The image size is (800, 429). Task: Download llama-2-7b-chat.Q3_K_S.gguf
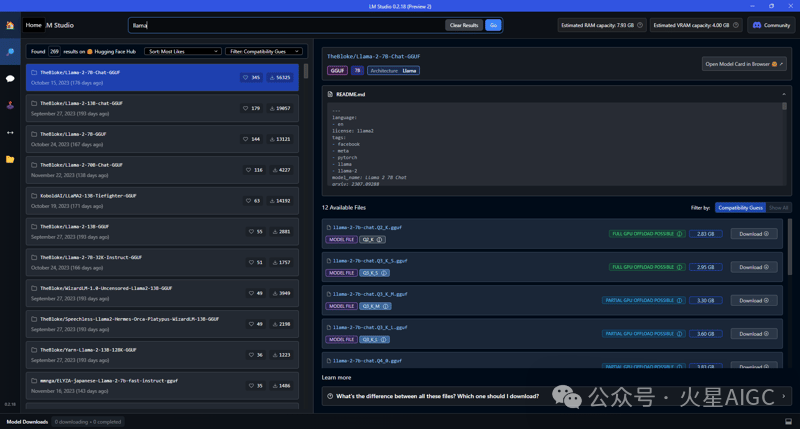click(x=754, y=267)
